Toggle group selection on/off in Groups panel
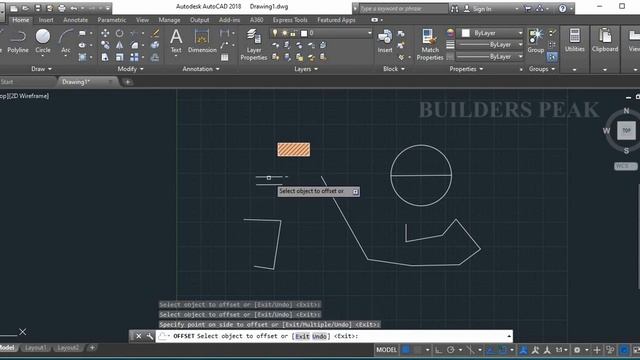The image size is (640, 360). [552, 57]
